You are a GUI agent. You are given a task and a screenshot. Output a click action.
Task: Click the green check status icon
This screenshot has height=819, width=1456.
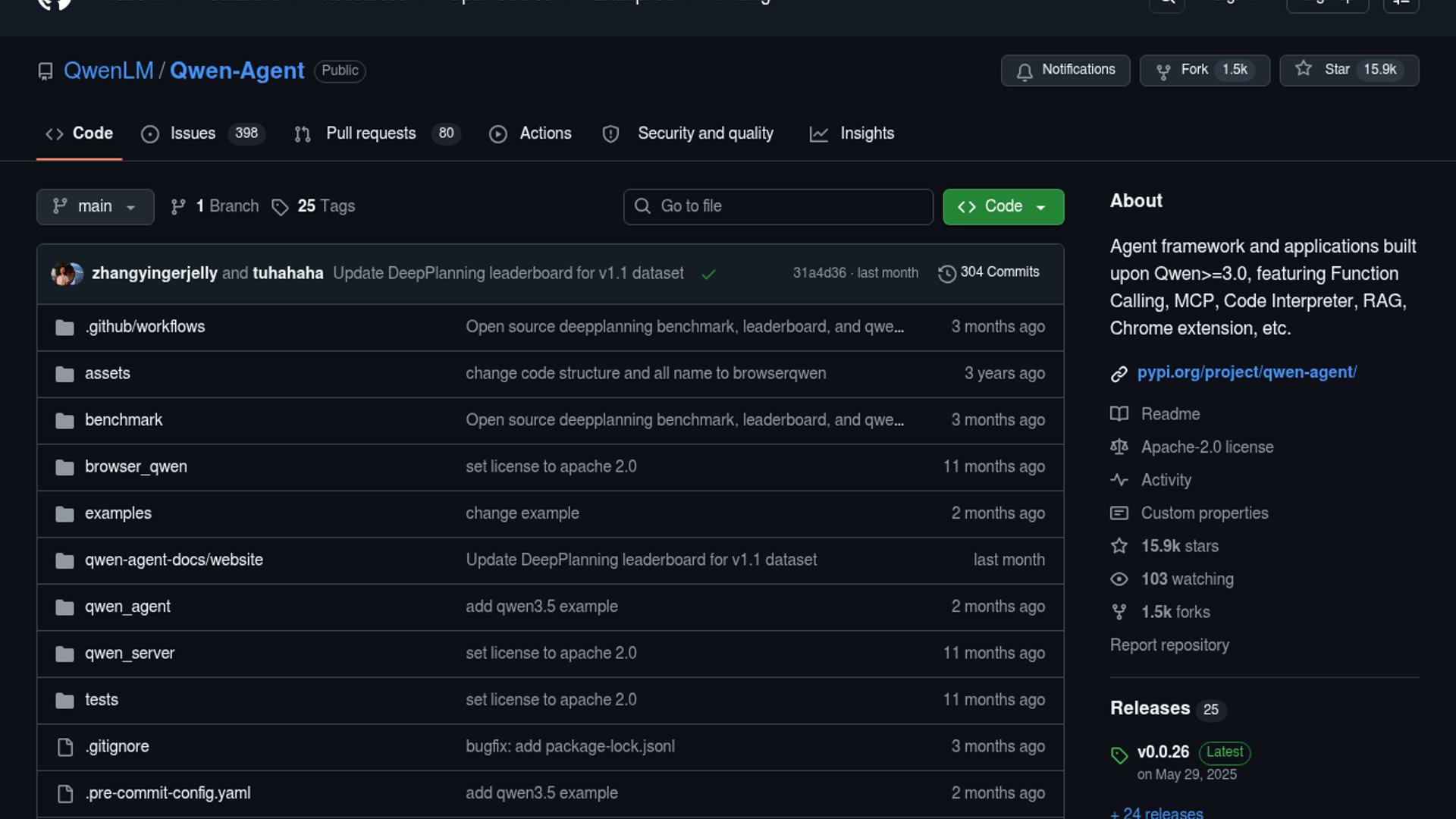click(708, 275)
